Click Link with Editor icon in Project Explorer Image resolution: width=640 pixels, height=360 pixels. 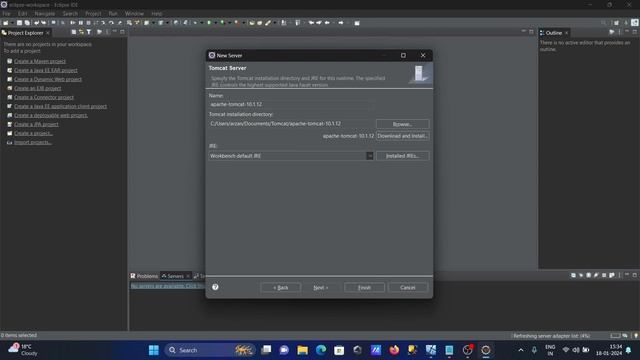pyautogui.click(x=81, y=32)
